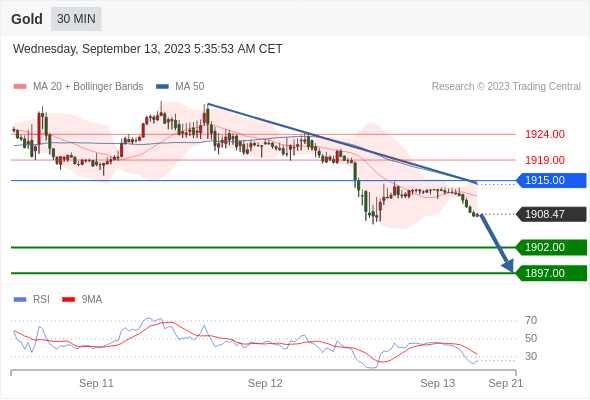Click the MA 20 + Bollinger Bands legend label

coord(88,87)
